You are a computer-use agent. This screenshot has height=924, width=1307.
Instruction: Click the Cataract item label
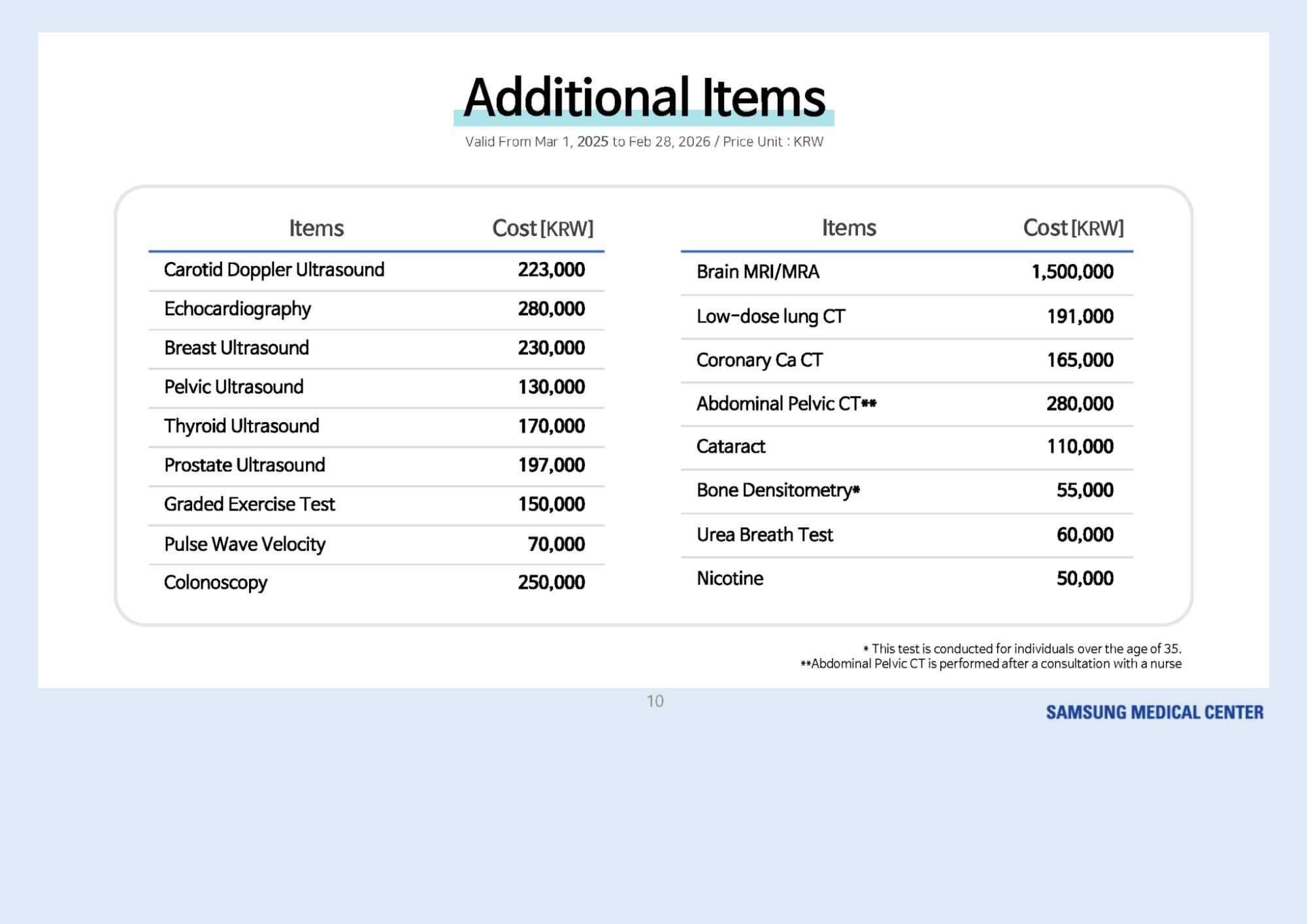point(731,447)
